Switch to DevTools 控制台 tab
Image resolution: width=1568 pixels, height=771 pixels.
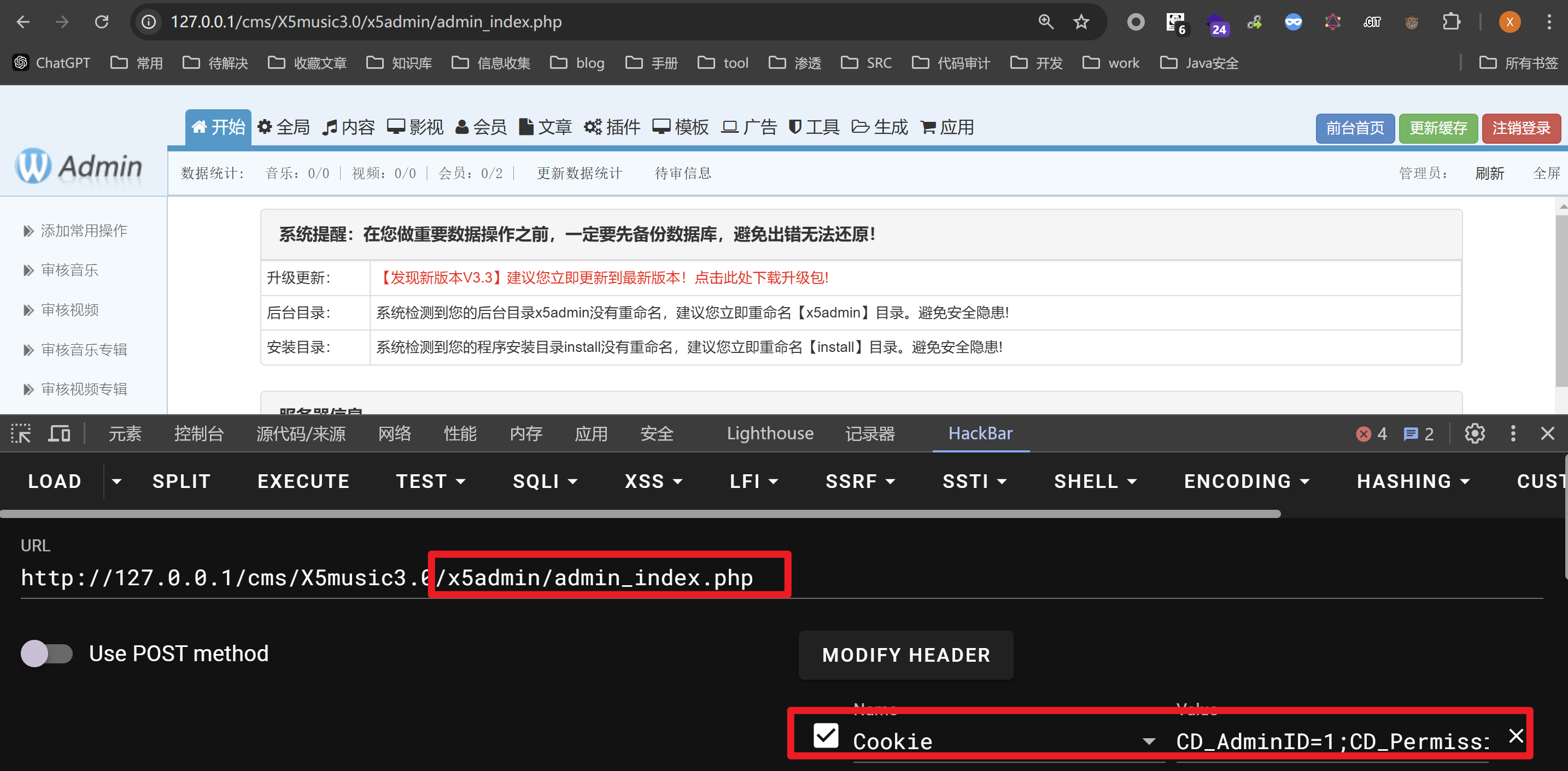[x=199, y=433]
